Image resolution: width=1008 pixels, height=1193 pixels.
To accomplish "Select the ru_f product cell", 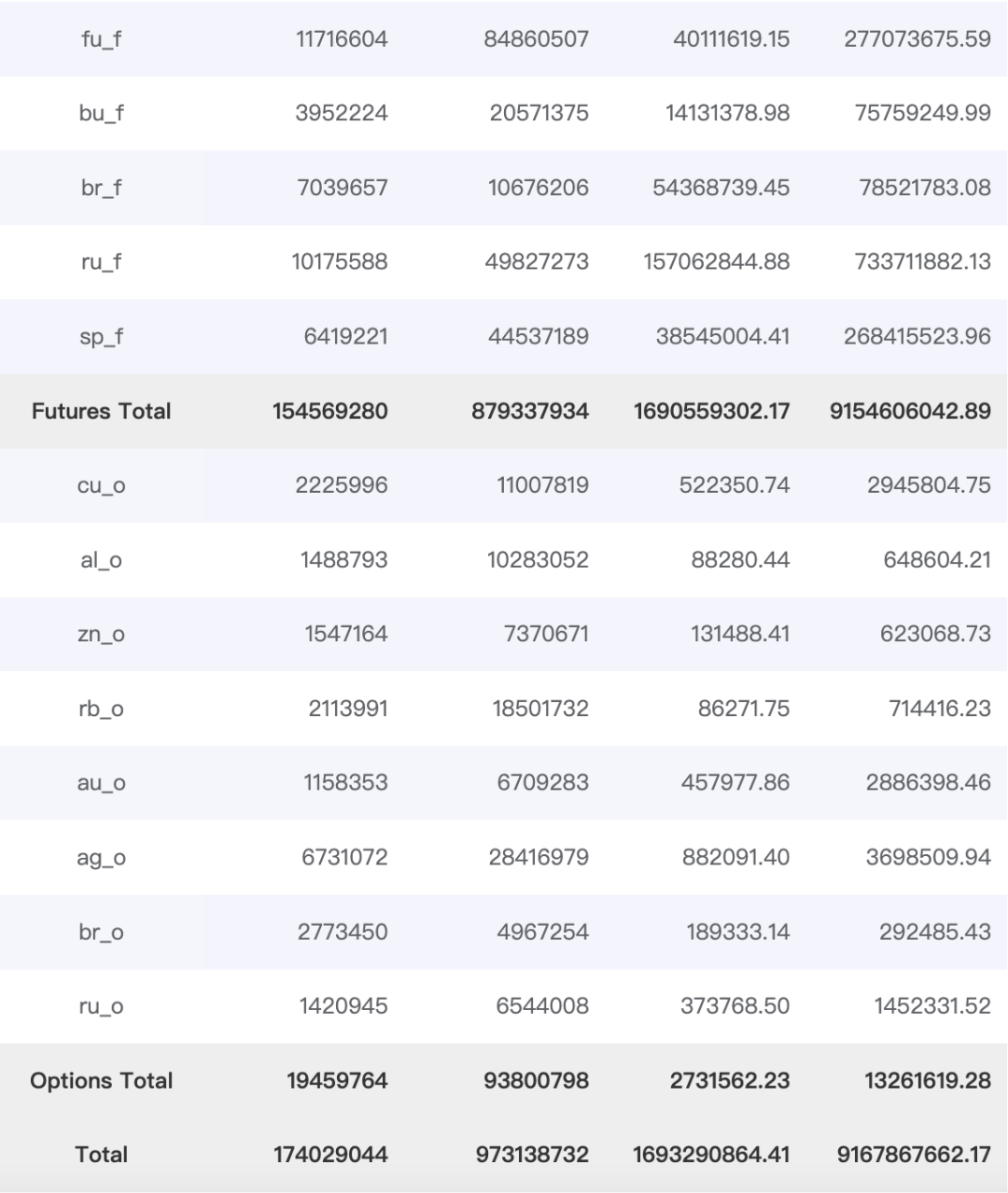I will coord(101,262).
